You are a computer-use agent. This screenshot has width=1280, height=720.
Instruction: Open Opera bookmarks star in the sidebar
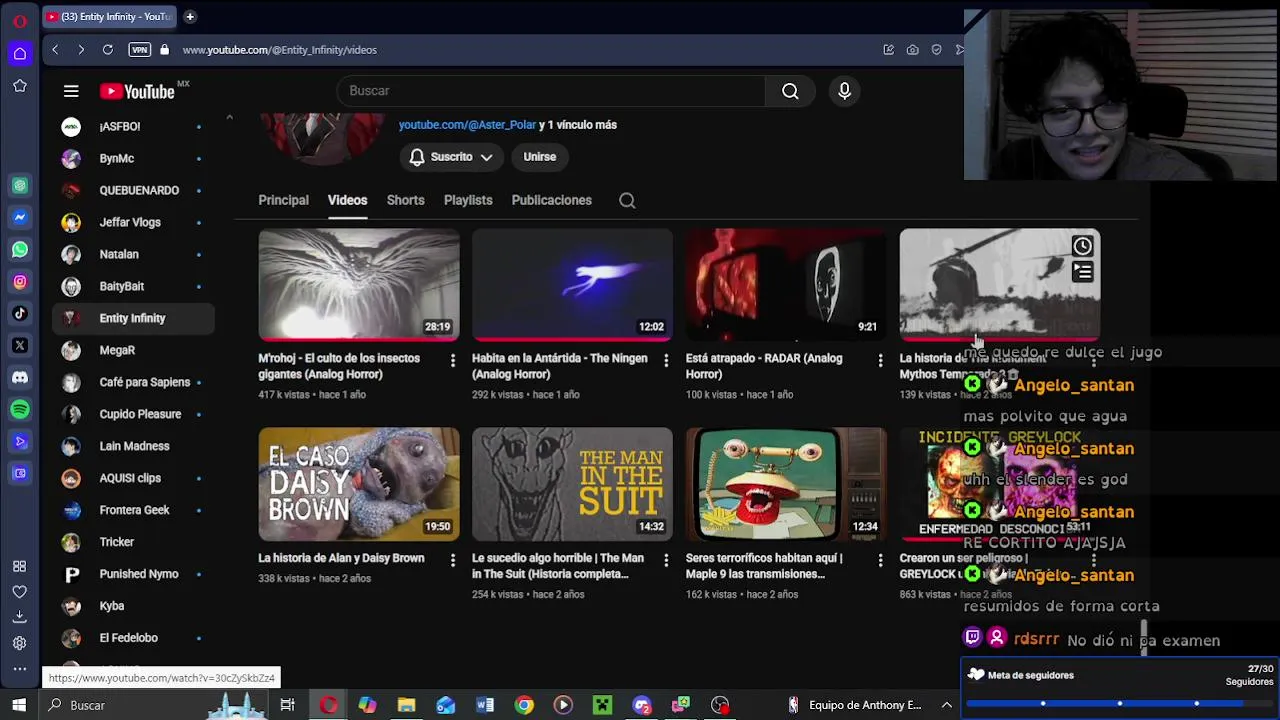pos(20,86)
